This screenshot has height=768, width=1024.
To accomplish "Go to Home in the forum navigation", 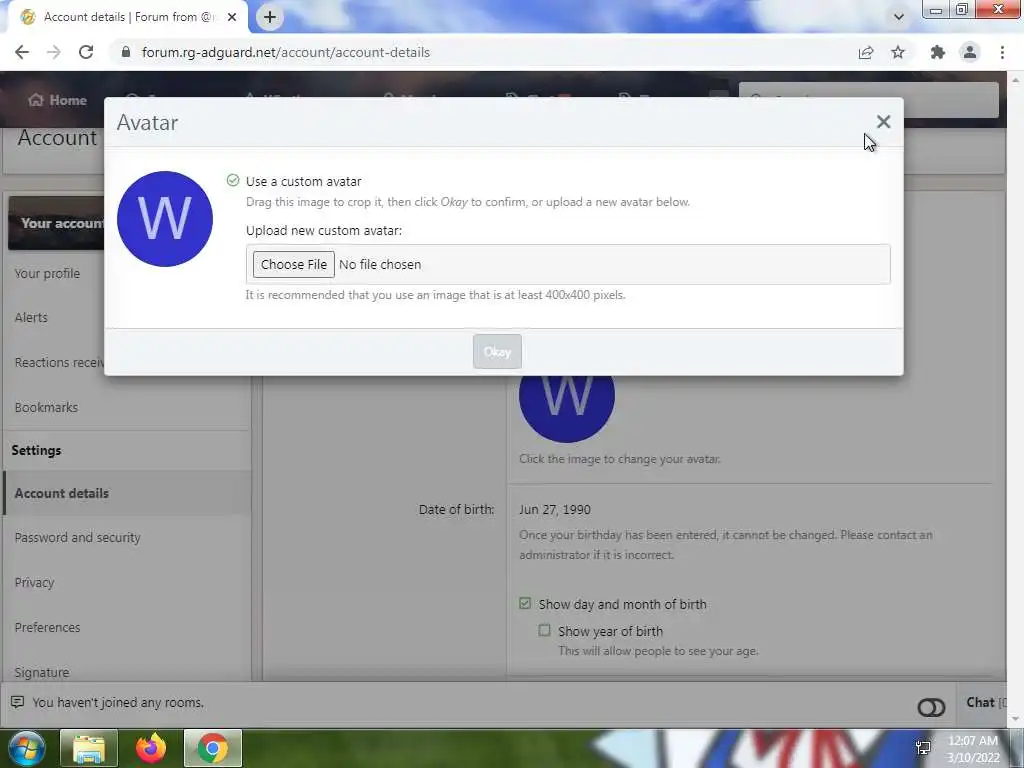I will coord(57,100).
